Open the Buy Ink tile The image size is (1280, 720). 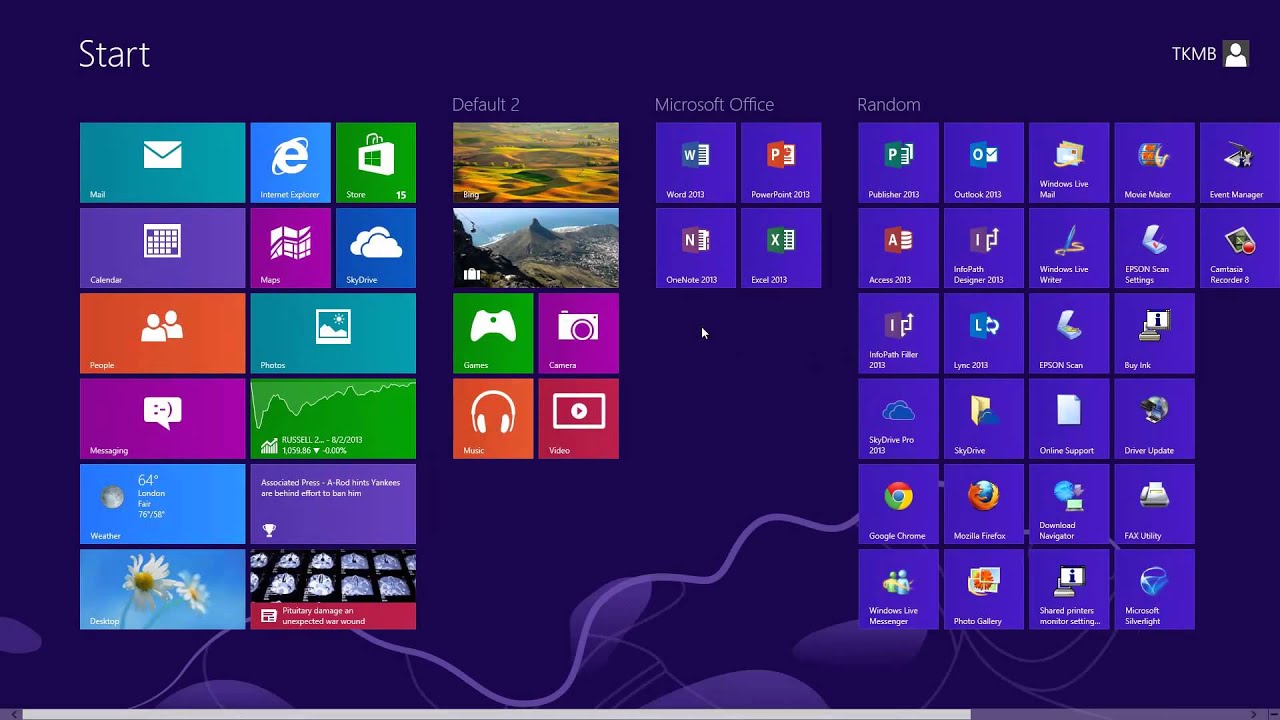tap(1154, 333)
